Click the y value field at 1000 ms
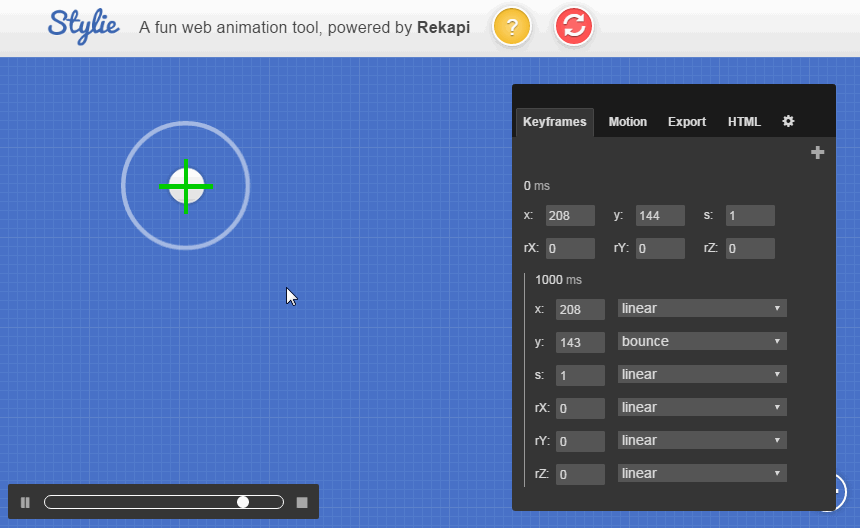860x528 pixels. tap(580, 342)
